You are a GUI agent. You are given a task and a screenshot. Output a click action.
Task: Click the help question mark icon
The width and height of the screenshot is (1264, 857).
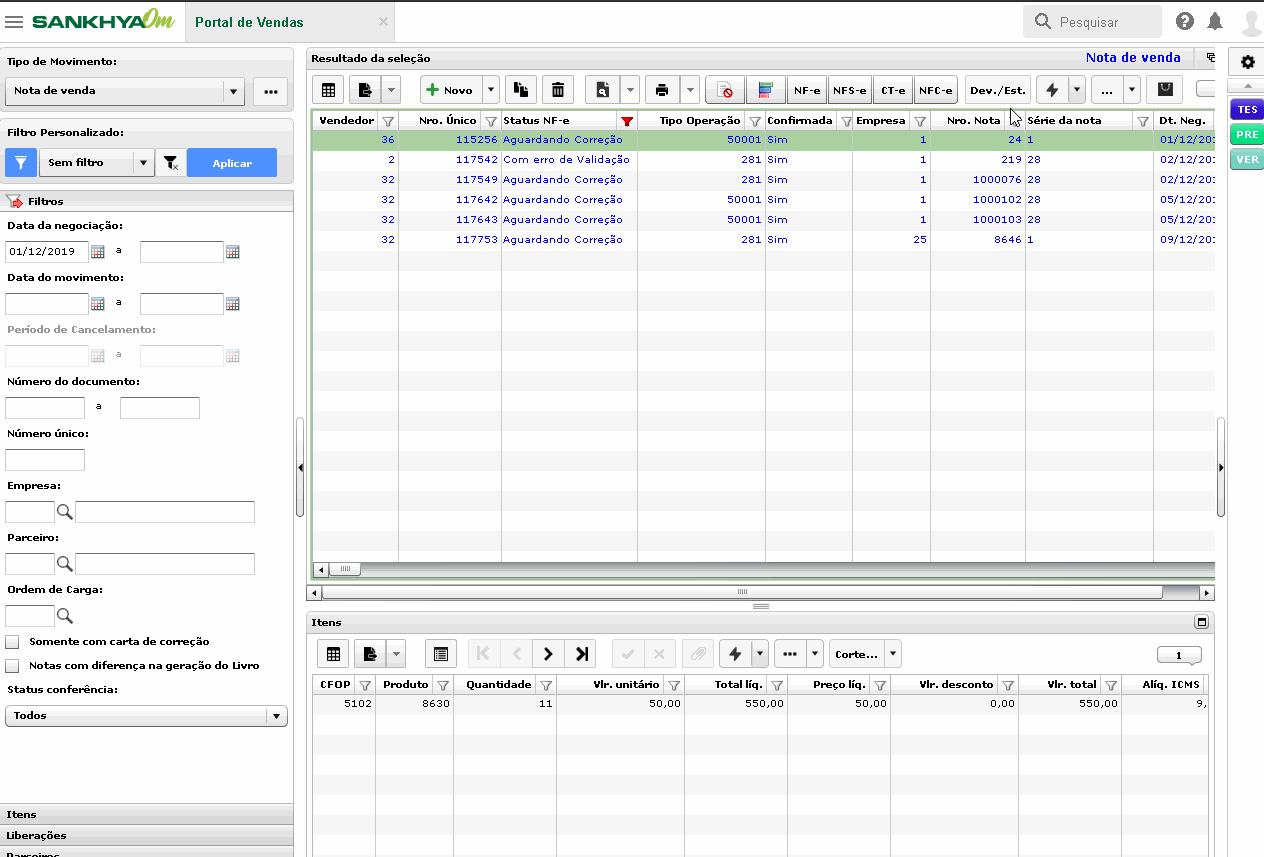click(x=1185, y=21)
